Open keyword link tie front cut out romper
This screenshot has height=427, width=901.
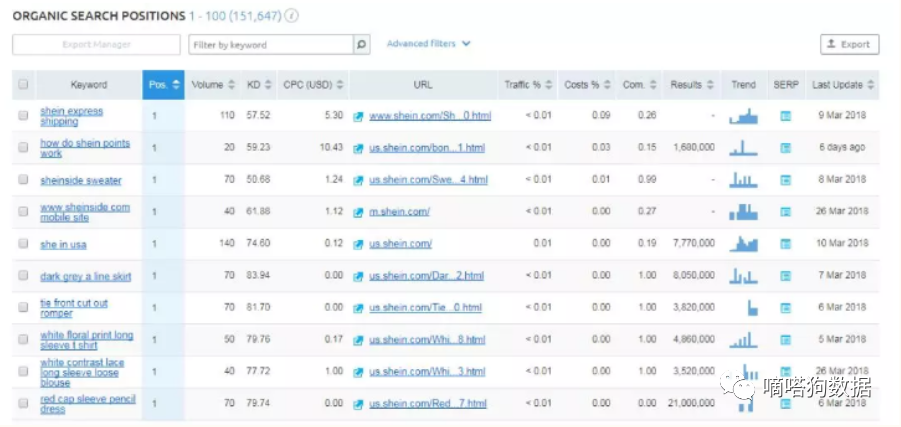[74, 308]
